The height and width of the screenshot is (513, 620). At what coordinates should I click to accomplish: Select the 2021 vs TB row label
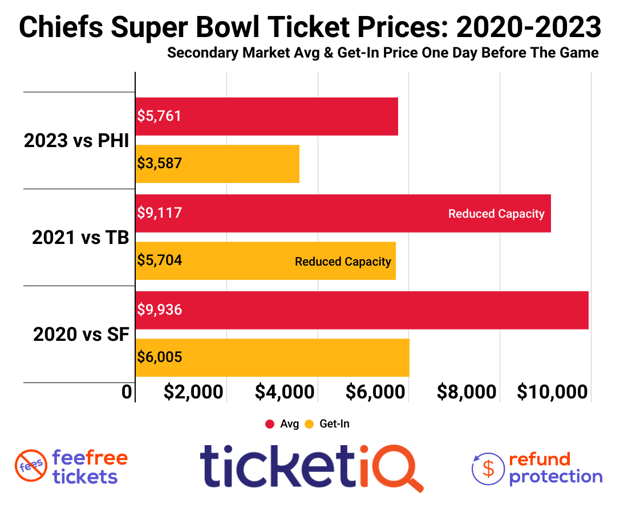81,237
